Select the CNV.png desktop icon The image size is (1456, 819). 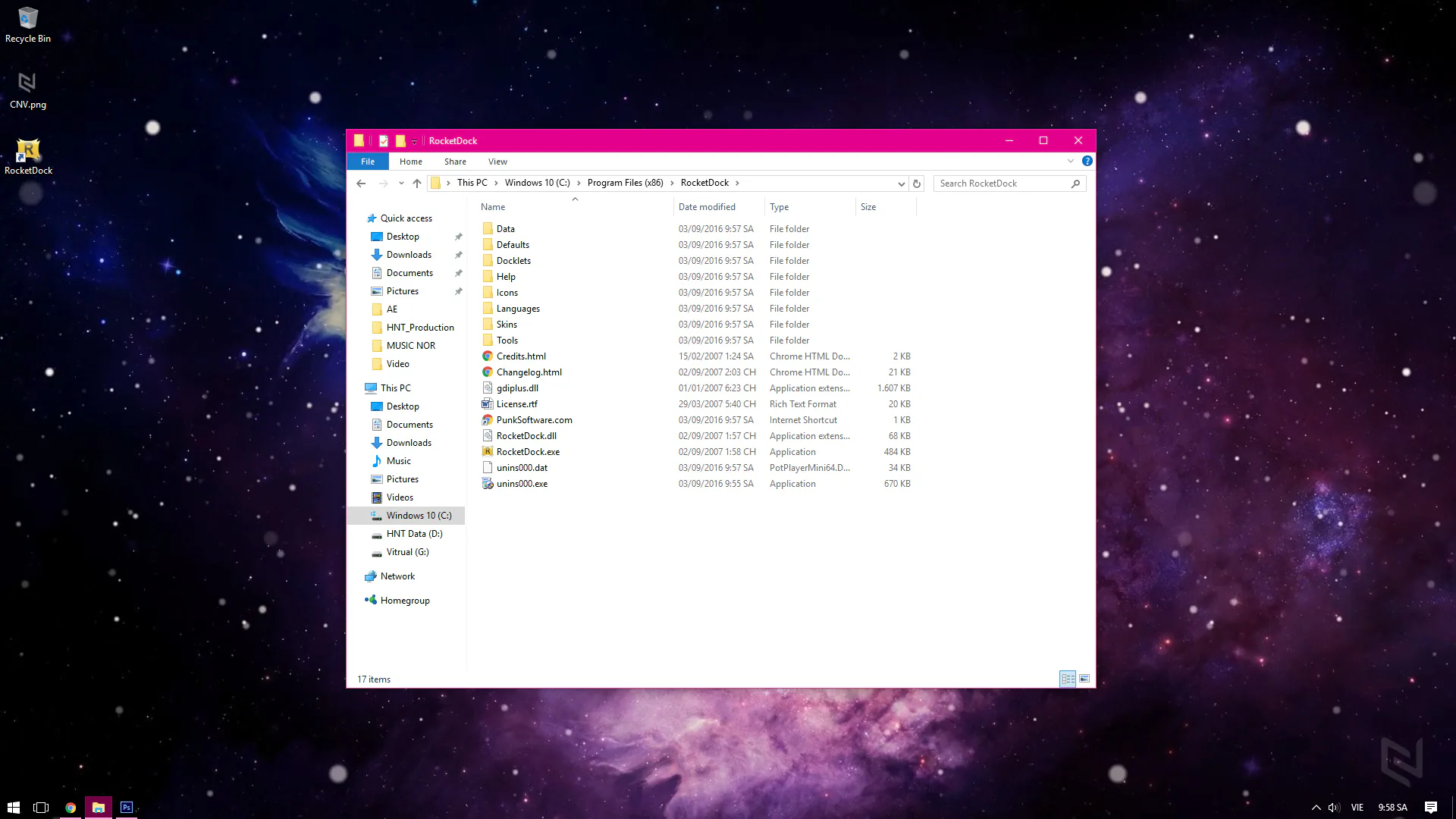[28, 90]
